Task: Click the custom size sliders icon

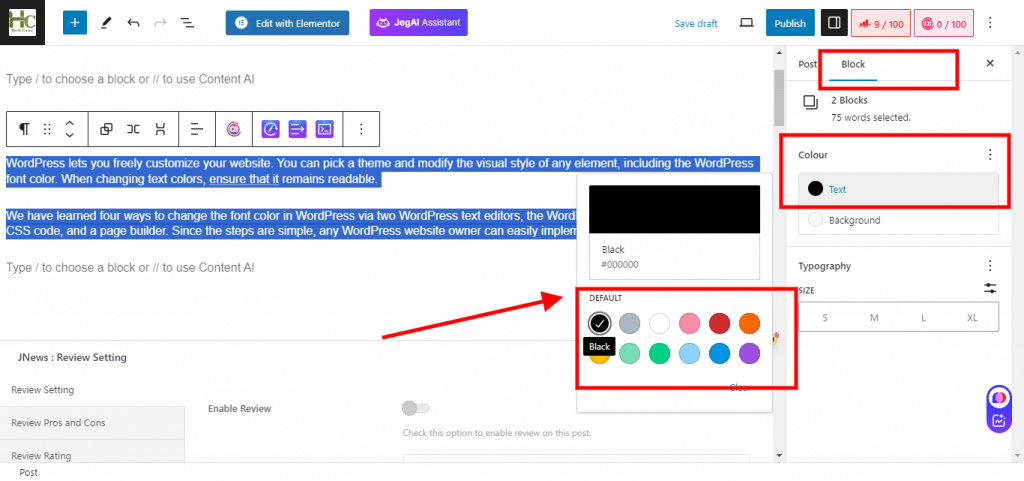Action: click(x=990, y=288)
